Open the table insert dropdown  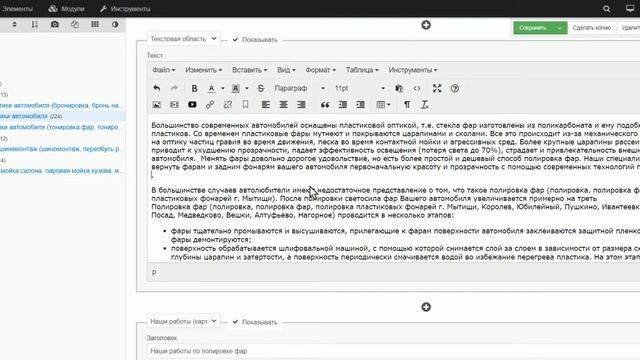pyautogui.click(x=383, y=105)
